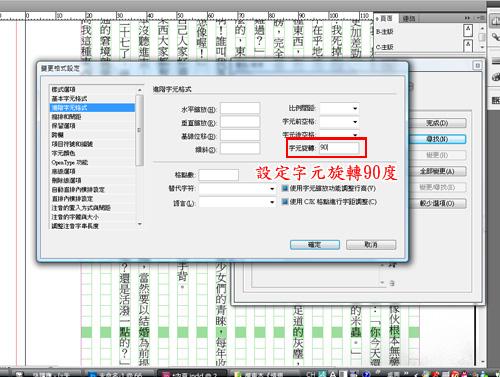Click the C-主版 page thumbnail
This screenshot has height=377, width=500.
point(468,46)
